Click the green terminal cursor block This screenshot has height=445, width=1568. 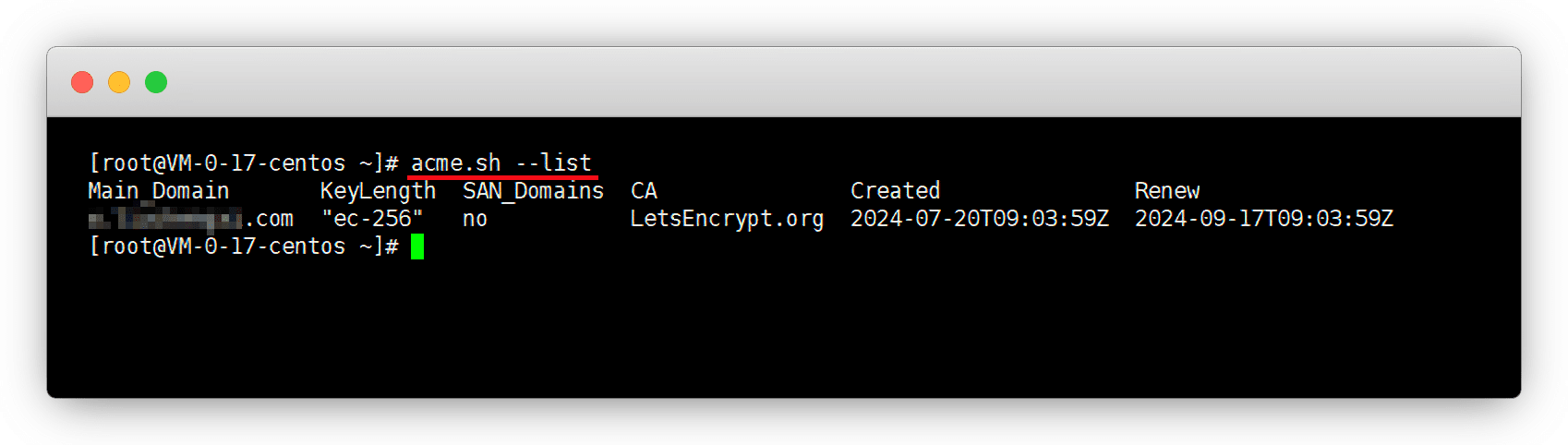coord(417,247)
